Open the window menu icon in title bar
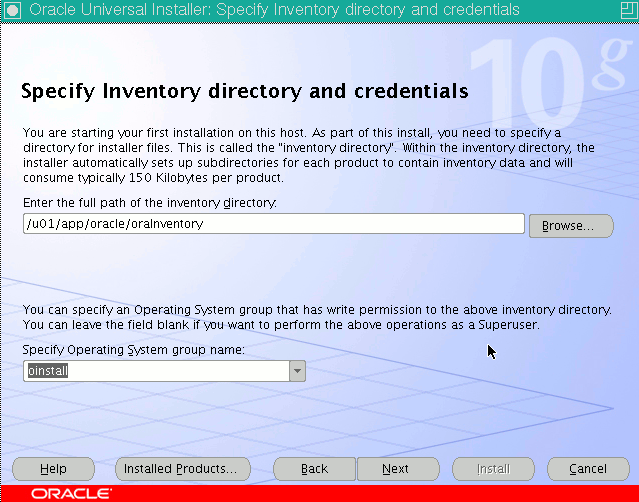Image resolution: width=639 pixels, height=502 pixels. (12, 10)
